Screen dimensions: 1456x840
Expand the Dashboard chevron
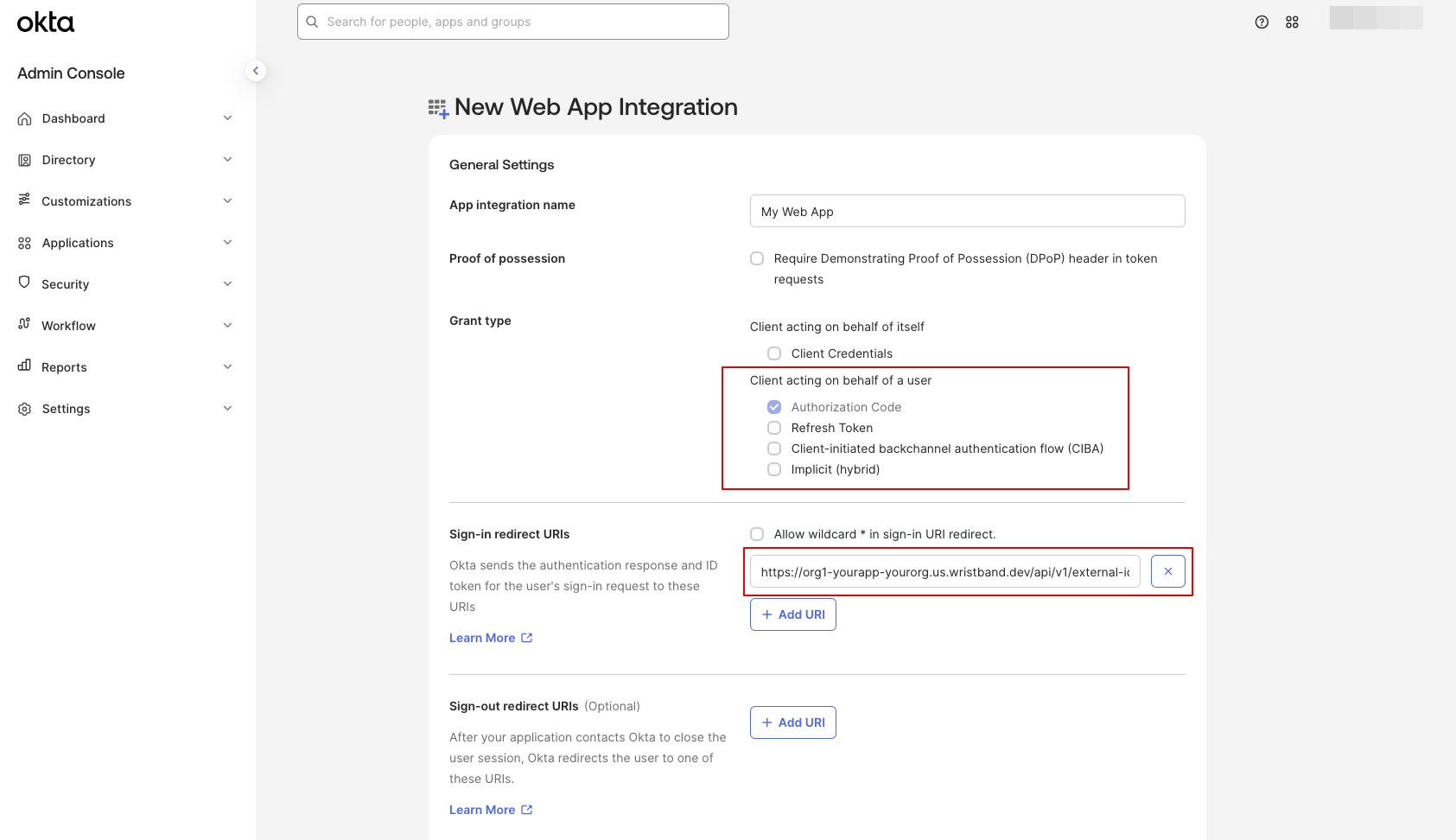point(227,118)
